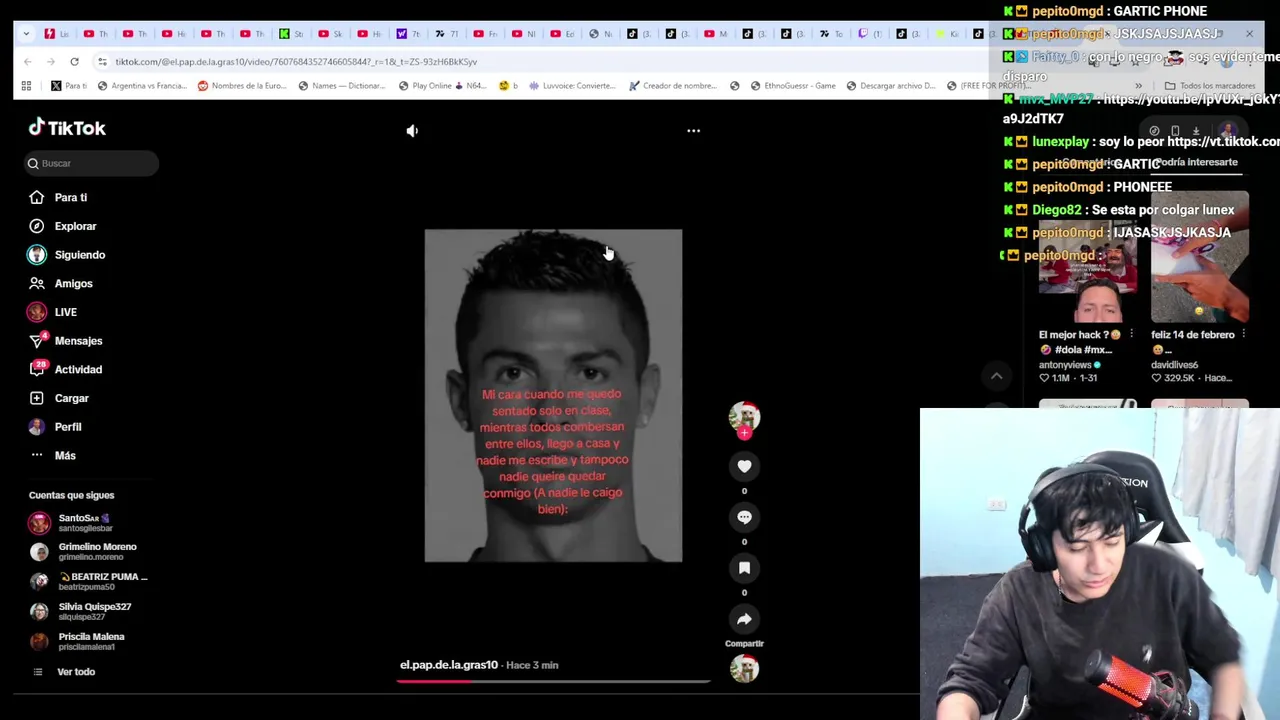Expand the bookmarks overflow chevron

[1139, 86]
